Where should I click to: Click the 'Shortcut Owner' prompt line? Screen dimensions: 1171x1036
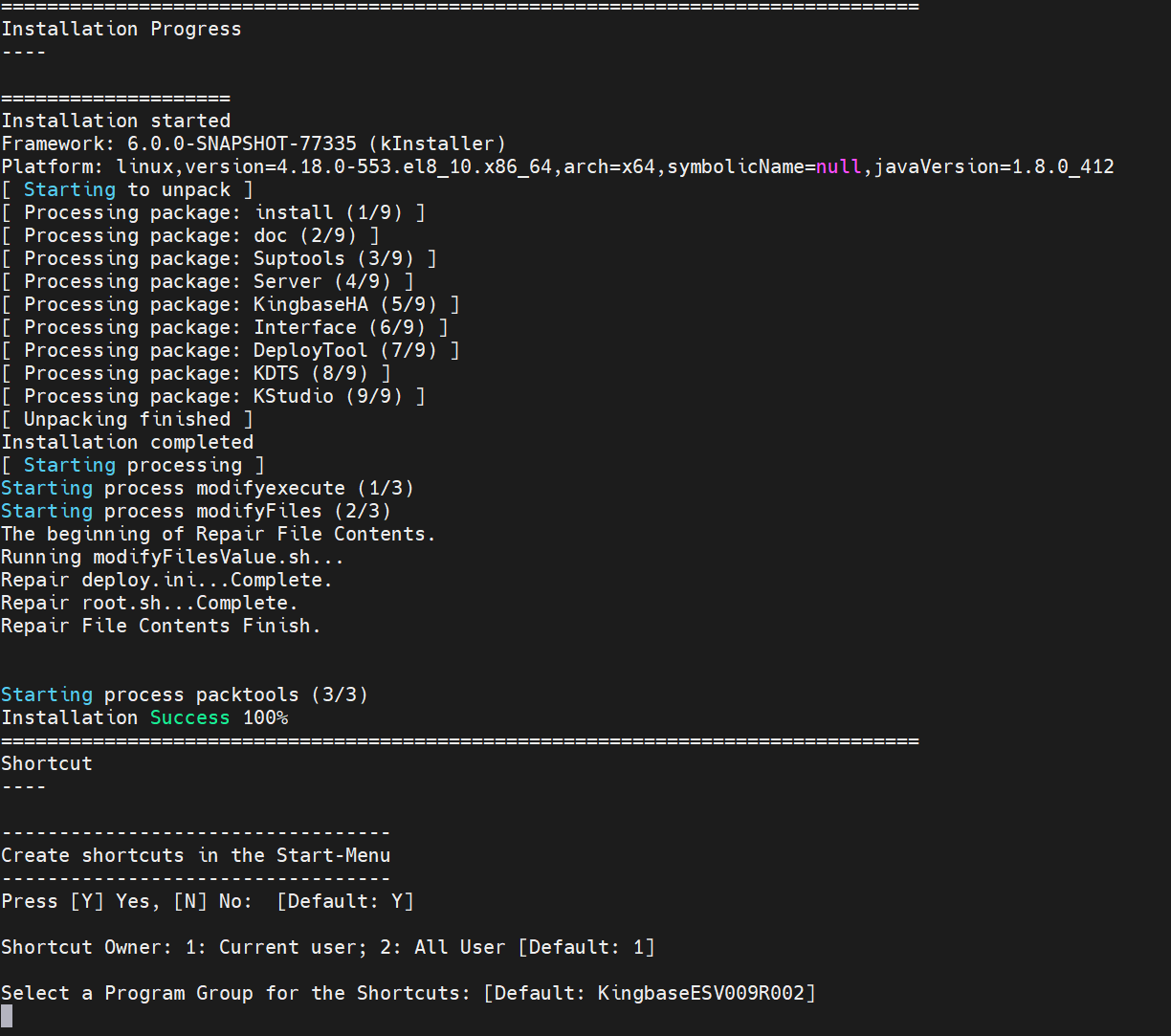(x=328, y=947)
